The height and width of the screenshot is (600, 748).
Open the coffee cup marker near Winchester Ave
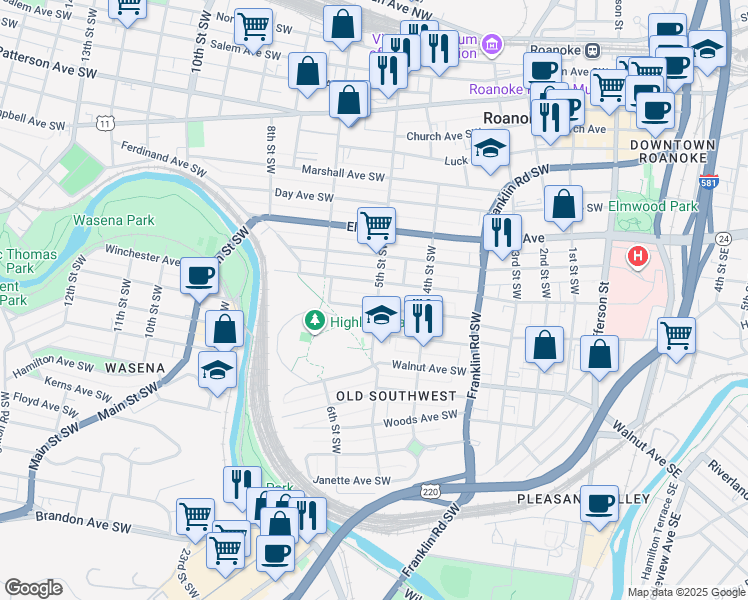199,275
